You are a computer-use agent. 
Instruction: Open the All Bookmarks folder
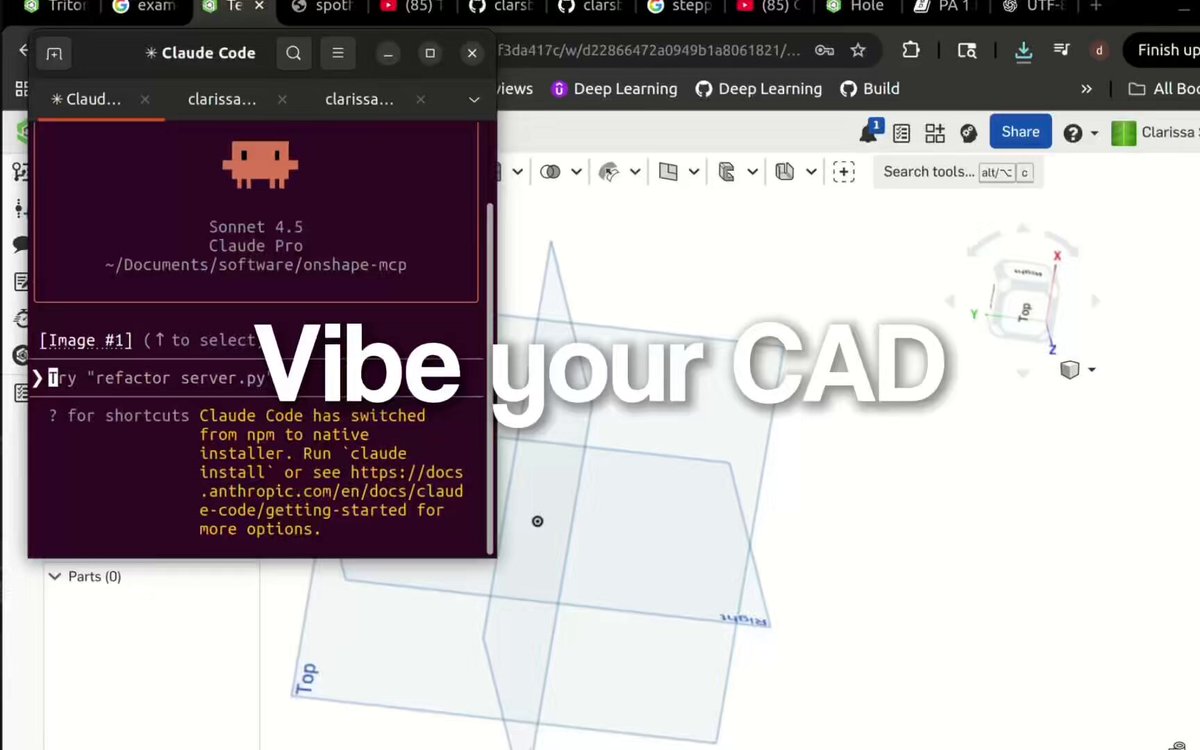[x=1163, y=89]
